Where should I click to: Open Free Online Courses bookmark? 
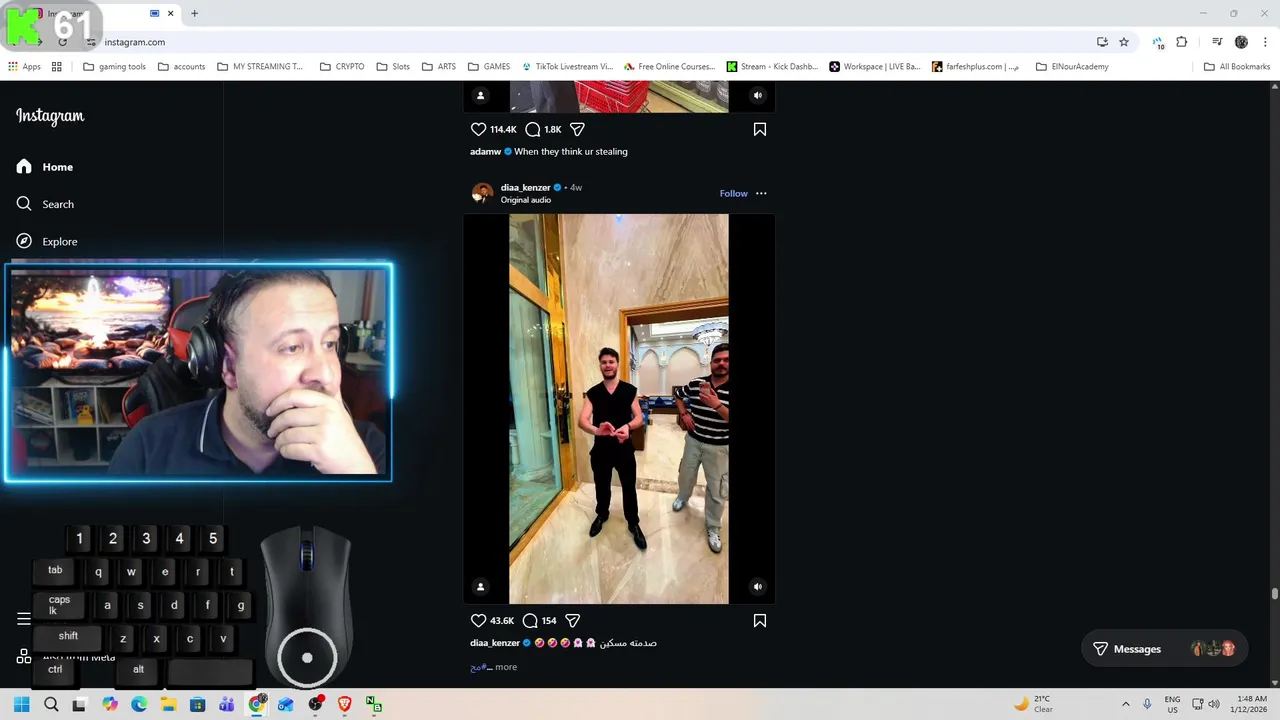(x=669, y=67)
